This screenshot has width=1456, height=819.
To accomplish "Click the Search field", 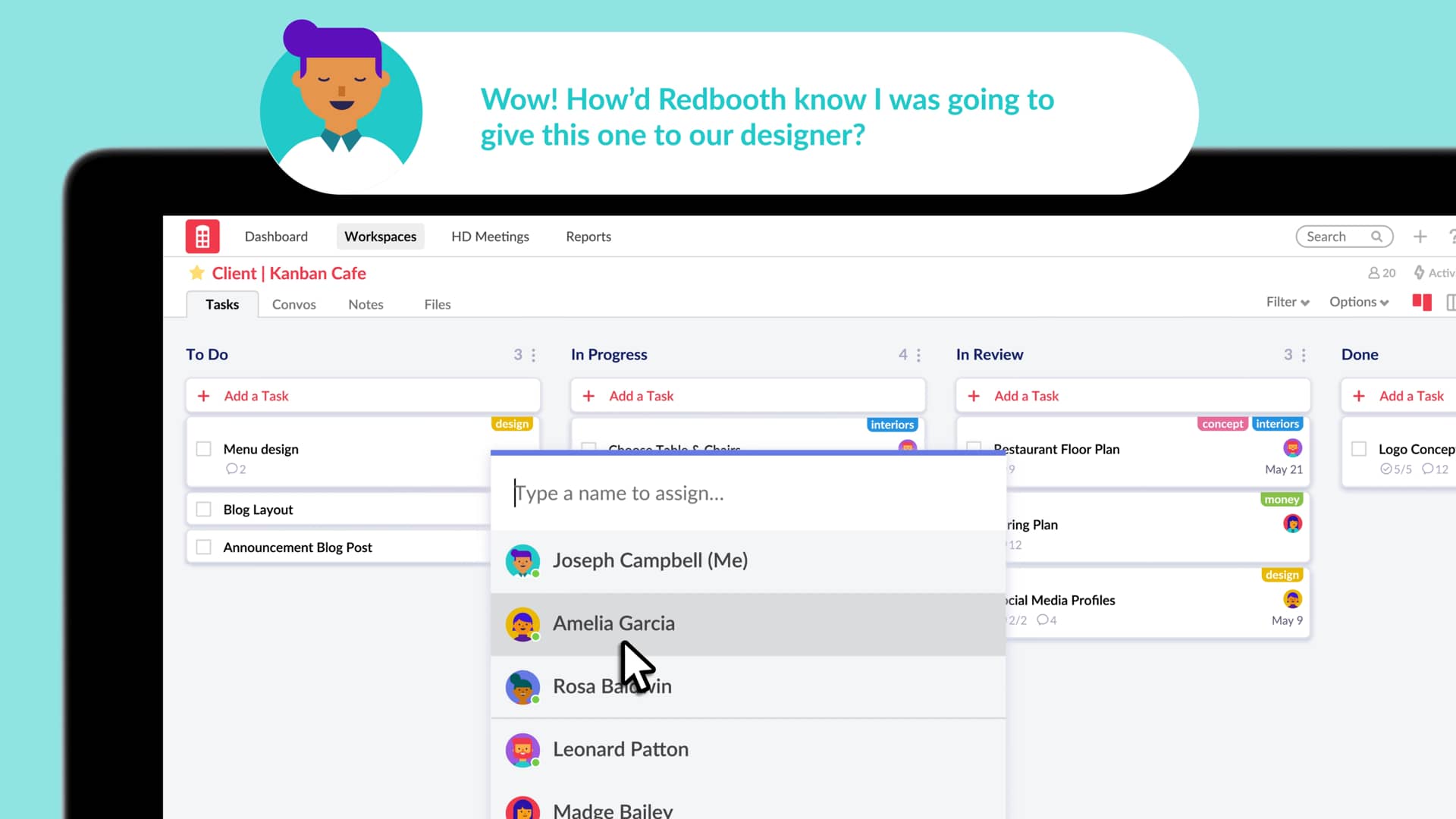I will [x=1344, y=237].
